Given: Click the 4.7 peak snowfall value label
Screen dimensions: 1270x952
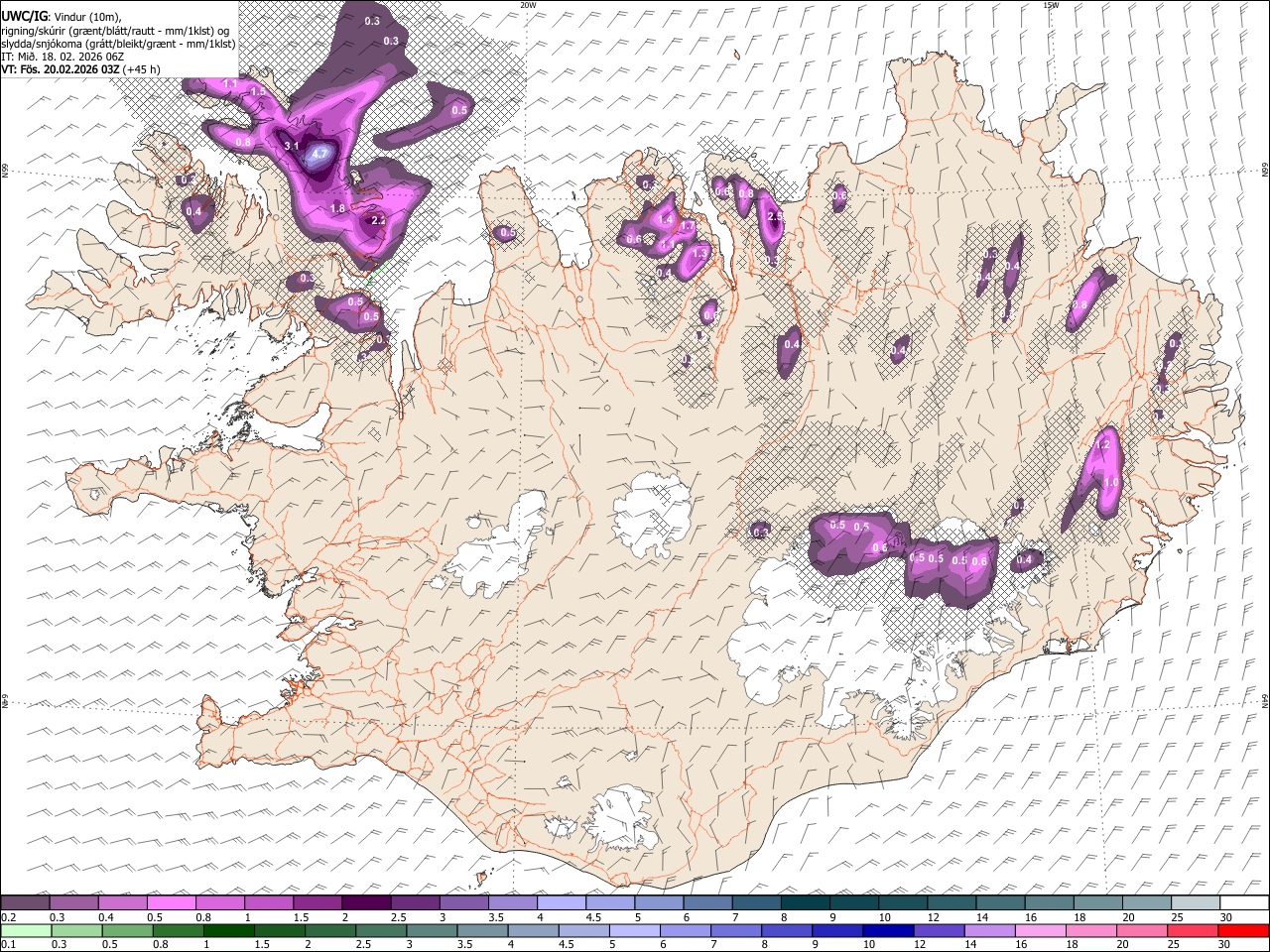Looking at the screenshot, I should 319,154.
